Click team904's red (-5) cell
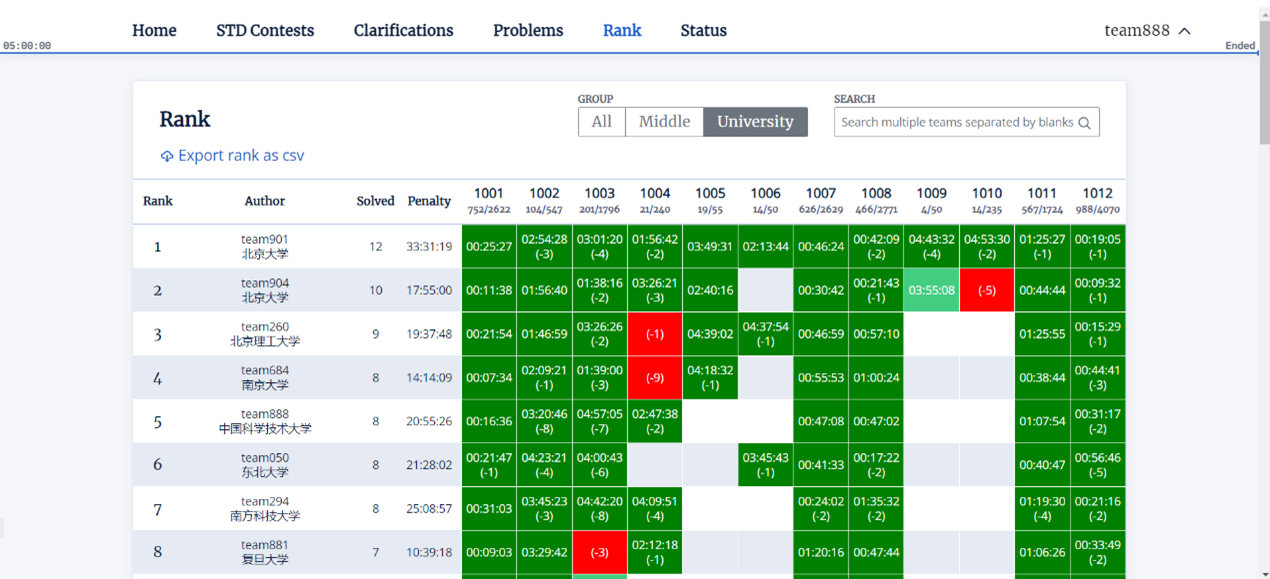Screen dimensions: 1270x579 (987, 290)
